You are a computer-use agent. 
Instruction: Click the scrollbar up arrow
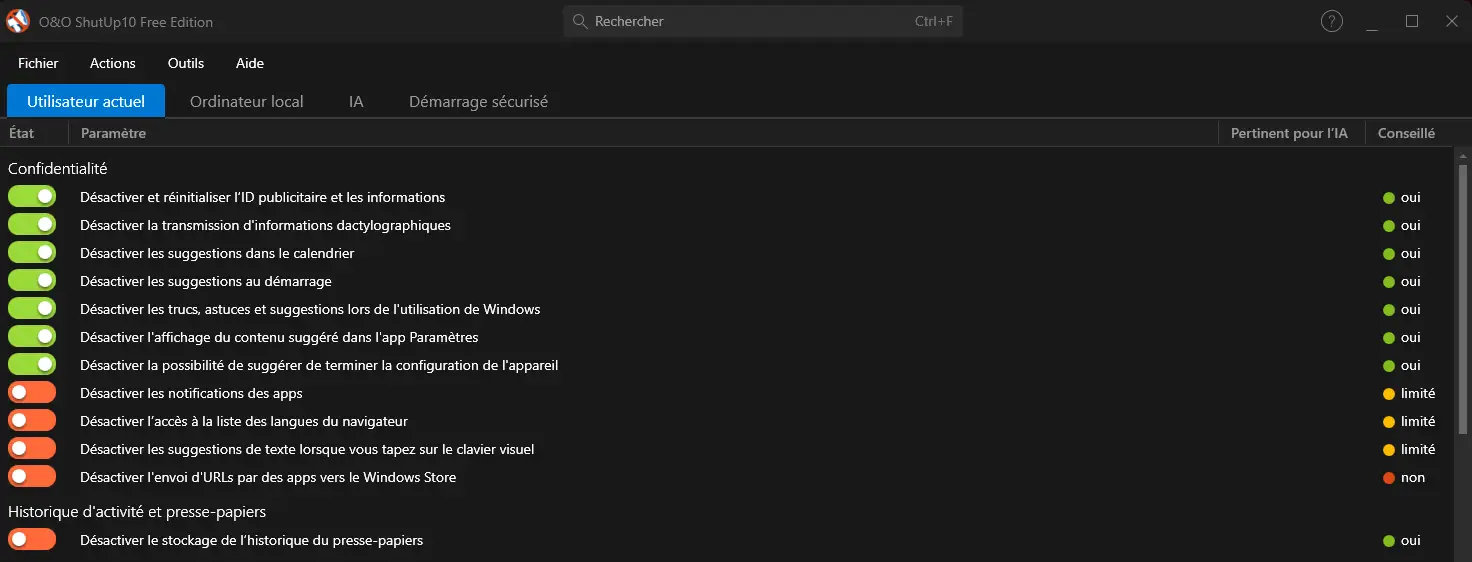pyautogui.click(x=1464, y=157)
